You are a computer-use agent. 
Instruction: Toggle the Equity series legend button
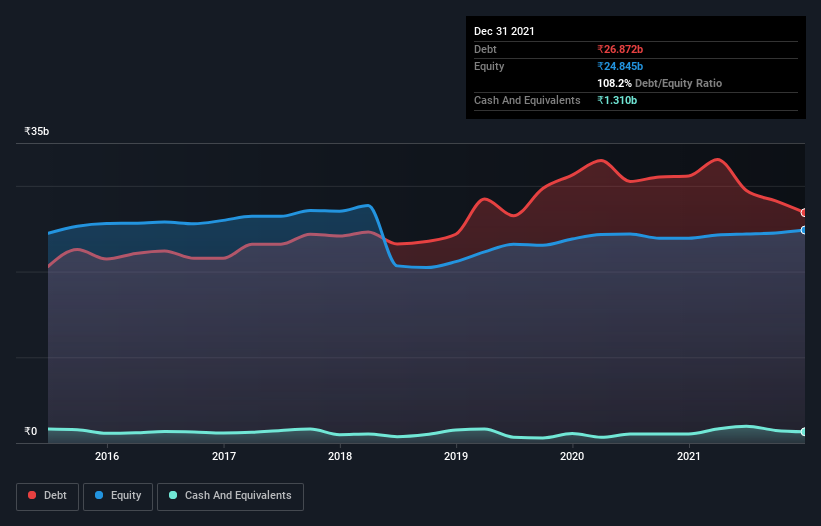pos(118,496)
